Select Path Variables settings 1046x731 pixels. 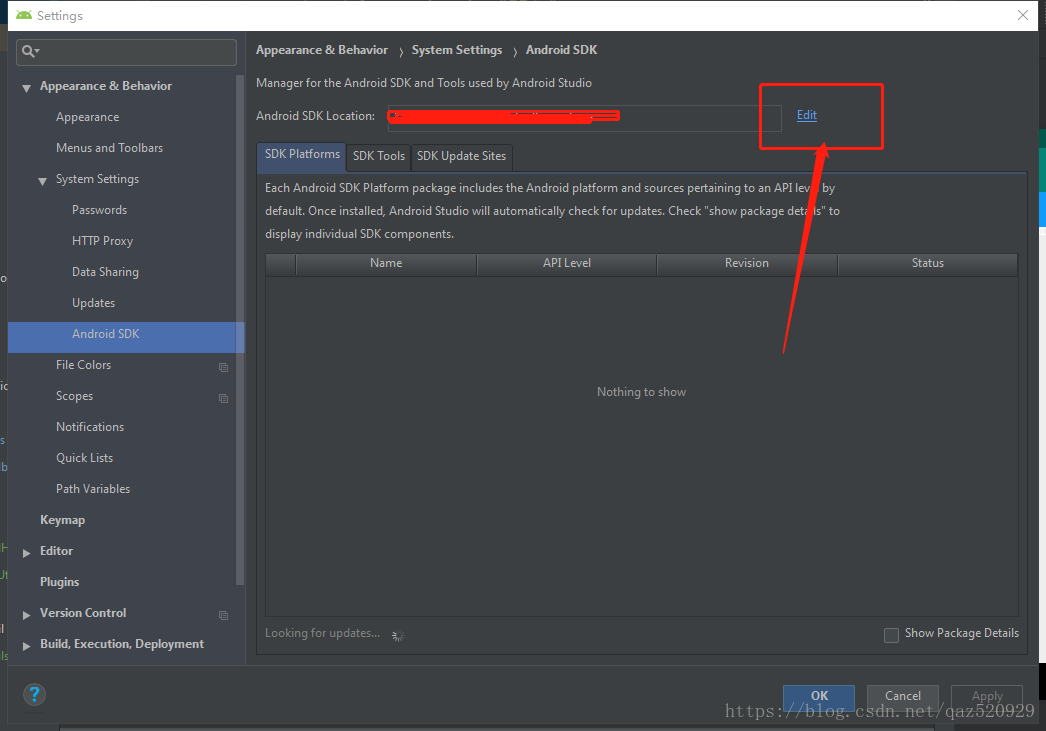[x=93, y=489]
